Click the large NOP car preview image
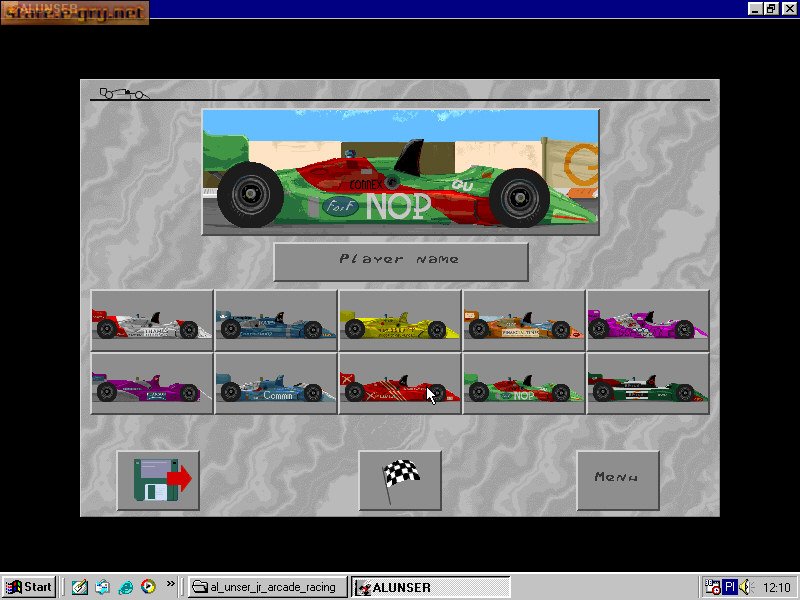The width and height of the screenshot is (800, 600). point(401,172)
